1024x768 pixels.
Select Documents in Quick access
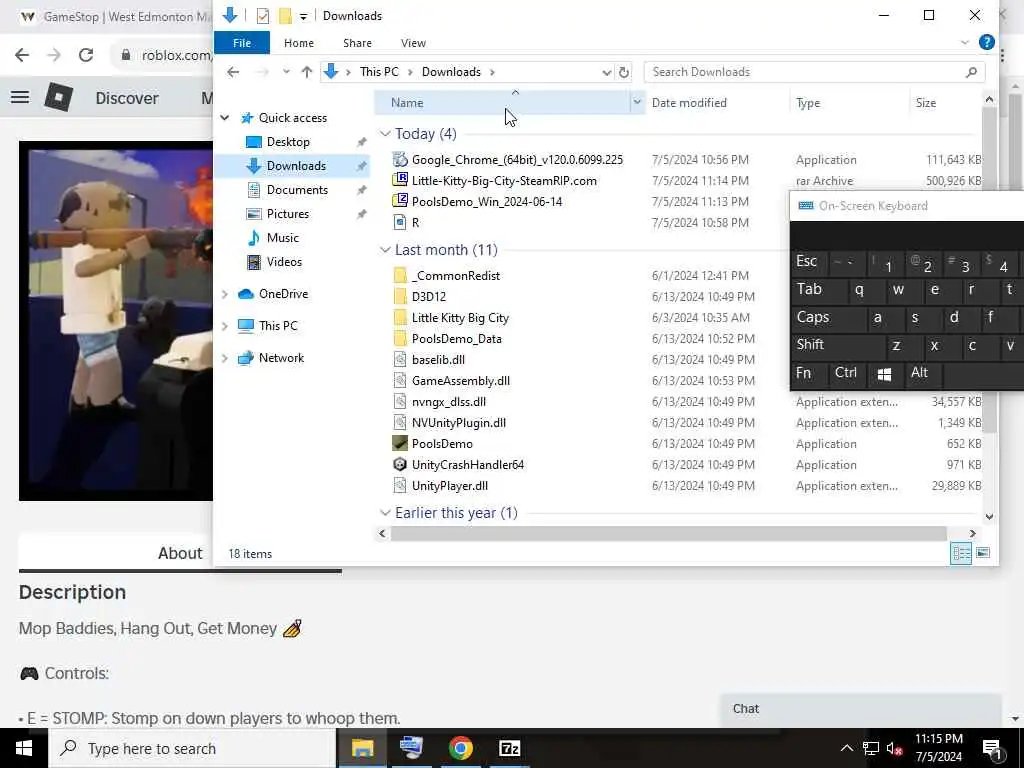point(297,190)
